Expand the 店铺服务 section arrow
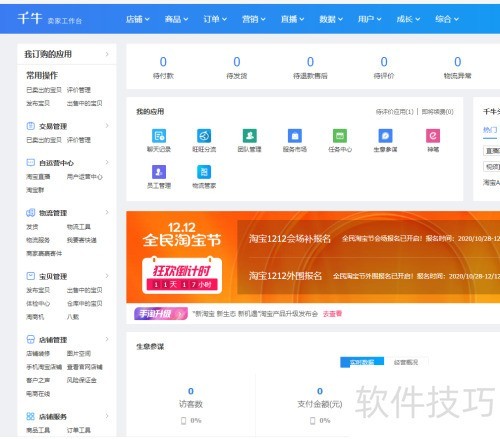The width and height of the screenshot is (500, 439). pos(107,416)
